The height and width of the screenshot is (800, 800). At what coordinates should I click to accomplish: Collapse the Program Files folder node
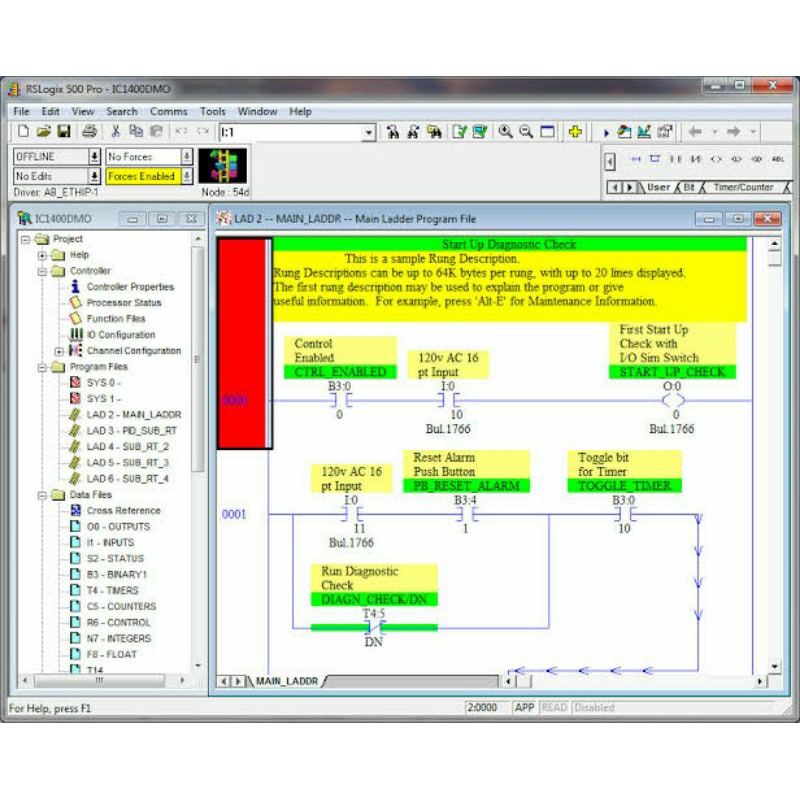42,367
